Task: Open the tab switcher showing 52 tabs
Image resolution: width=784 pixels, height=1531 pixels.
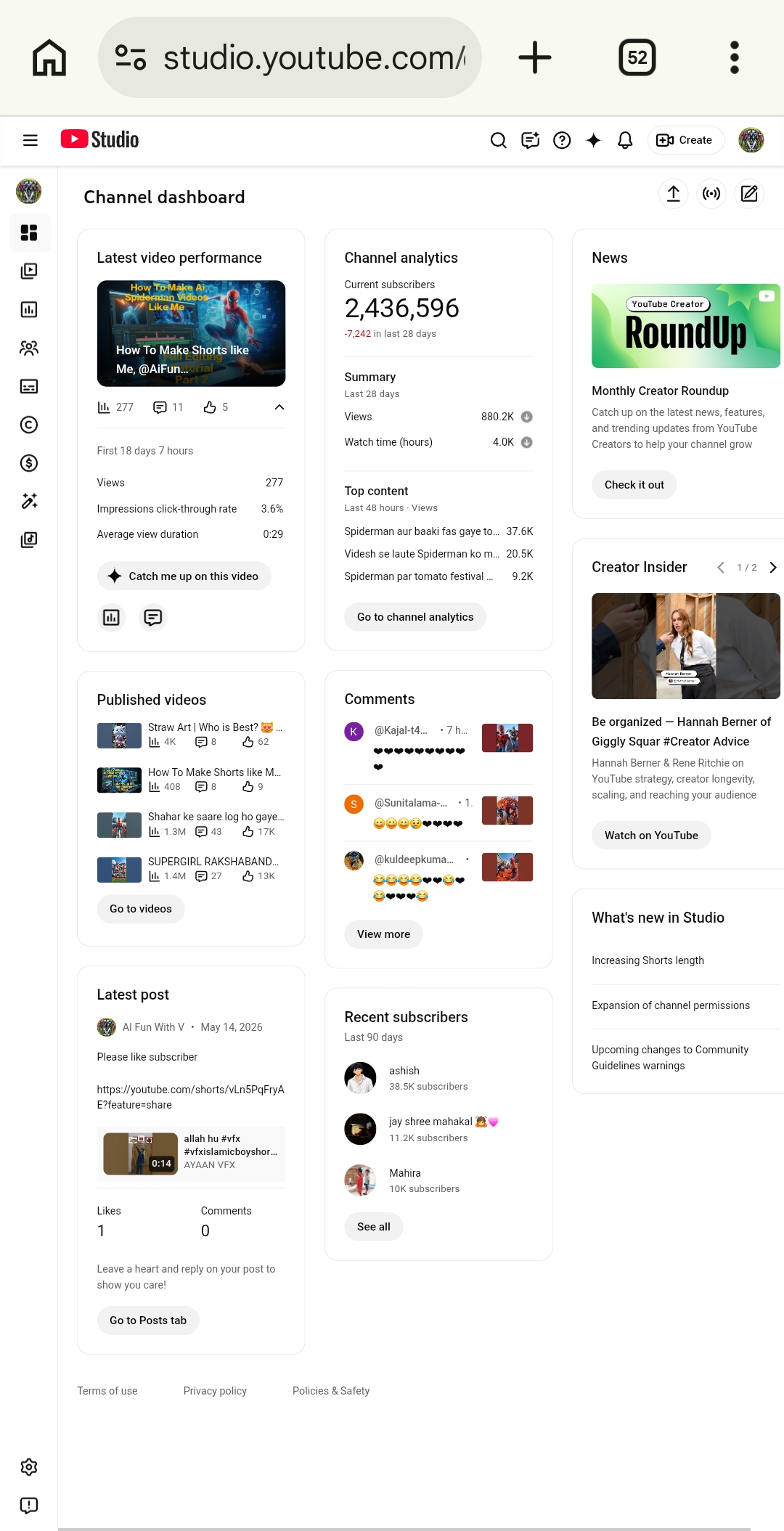Action: [x=637, y=57]
